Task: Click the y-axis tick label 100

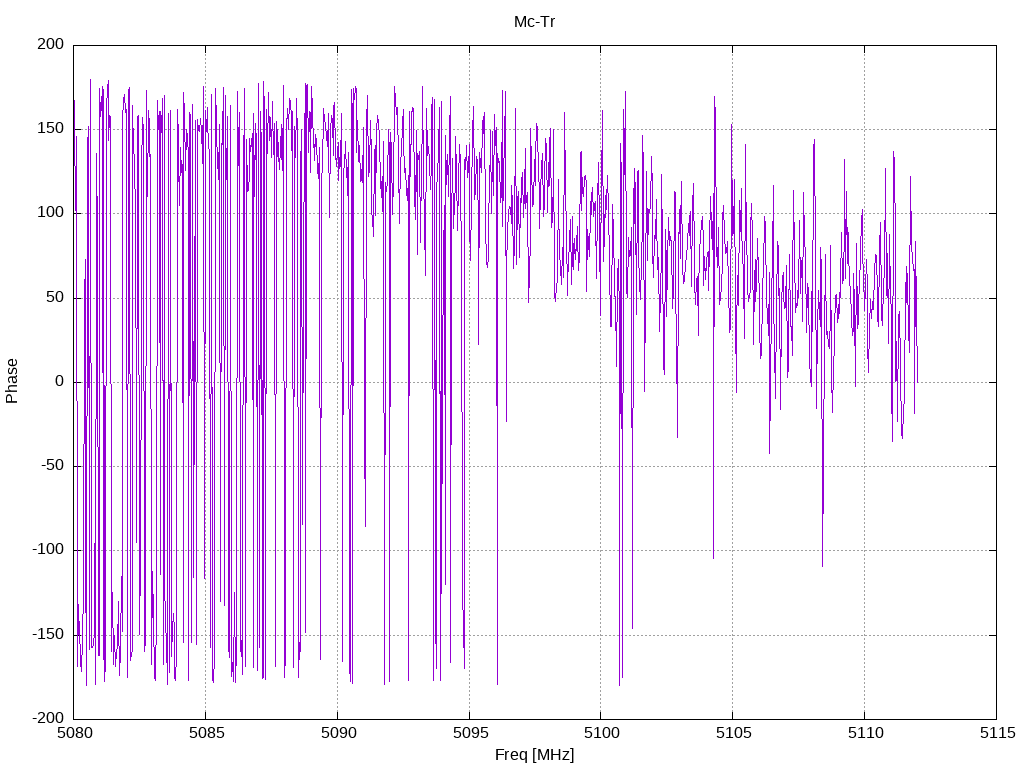Action: 50,213
